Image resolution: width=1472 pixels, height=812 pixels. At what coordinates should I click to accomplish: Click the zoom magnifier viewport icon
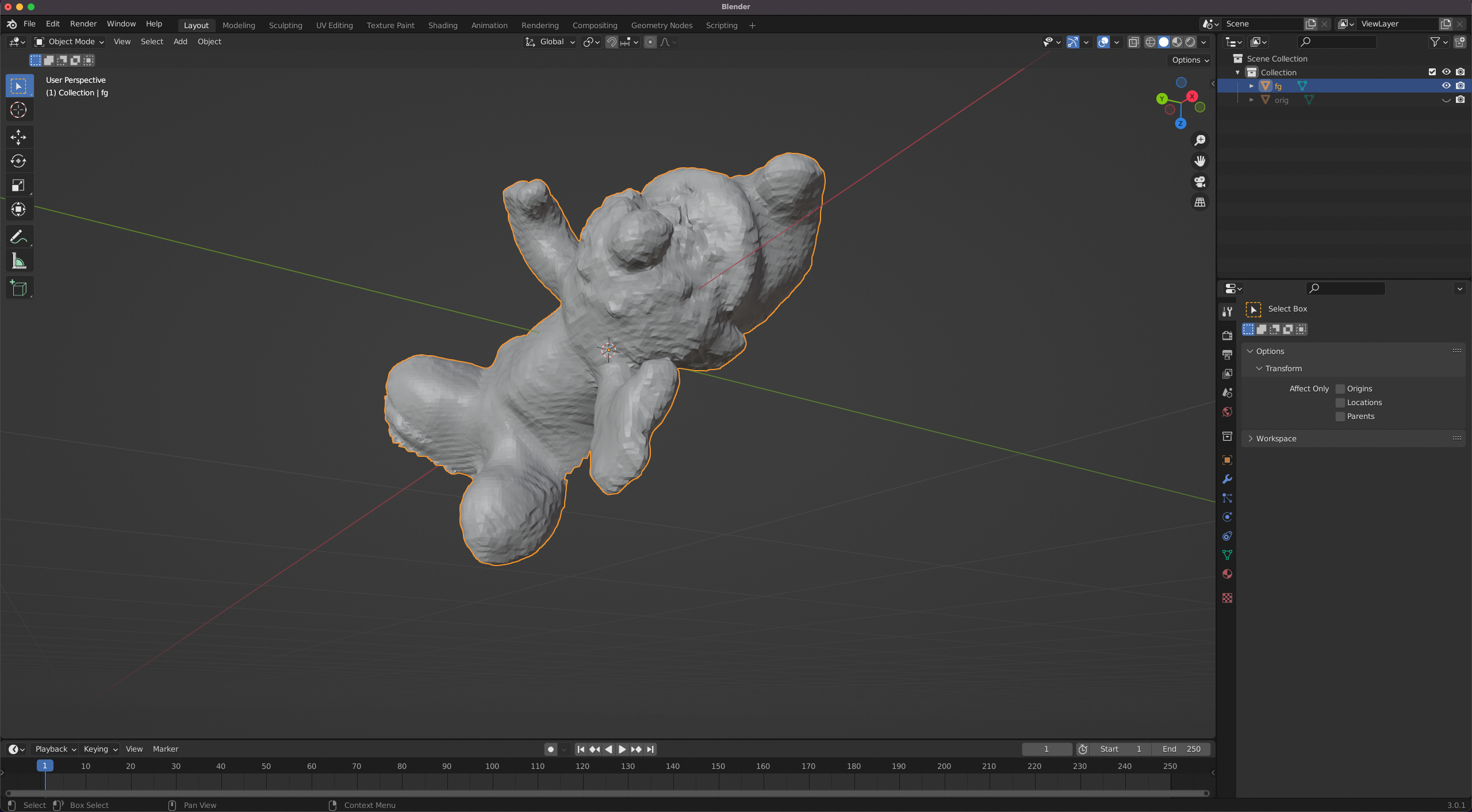(1200, 140)
